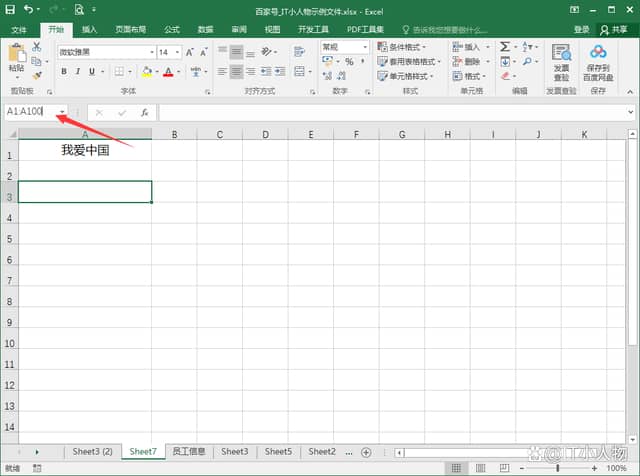This screenshot has height=476, width=640.
Task: Click Delete cells (删除) button
Action: pyautogui.click(x=471, y=62)
